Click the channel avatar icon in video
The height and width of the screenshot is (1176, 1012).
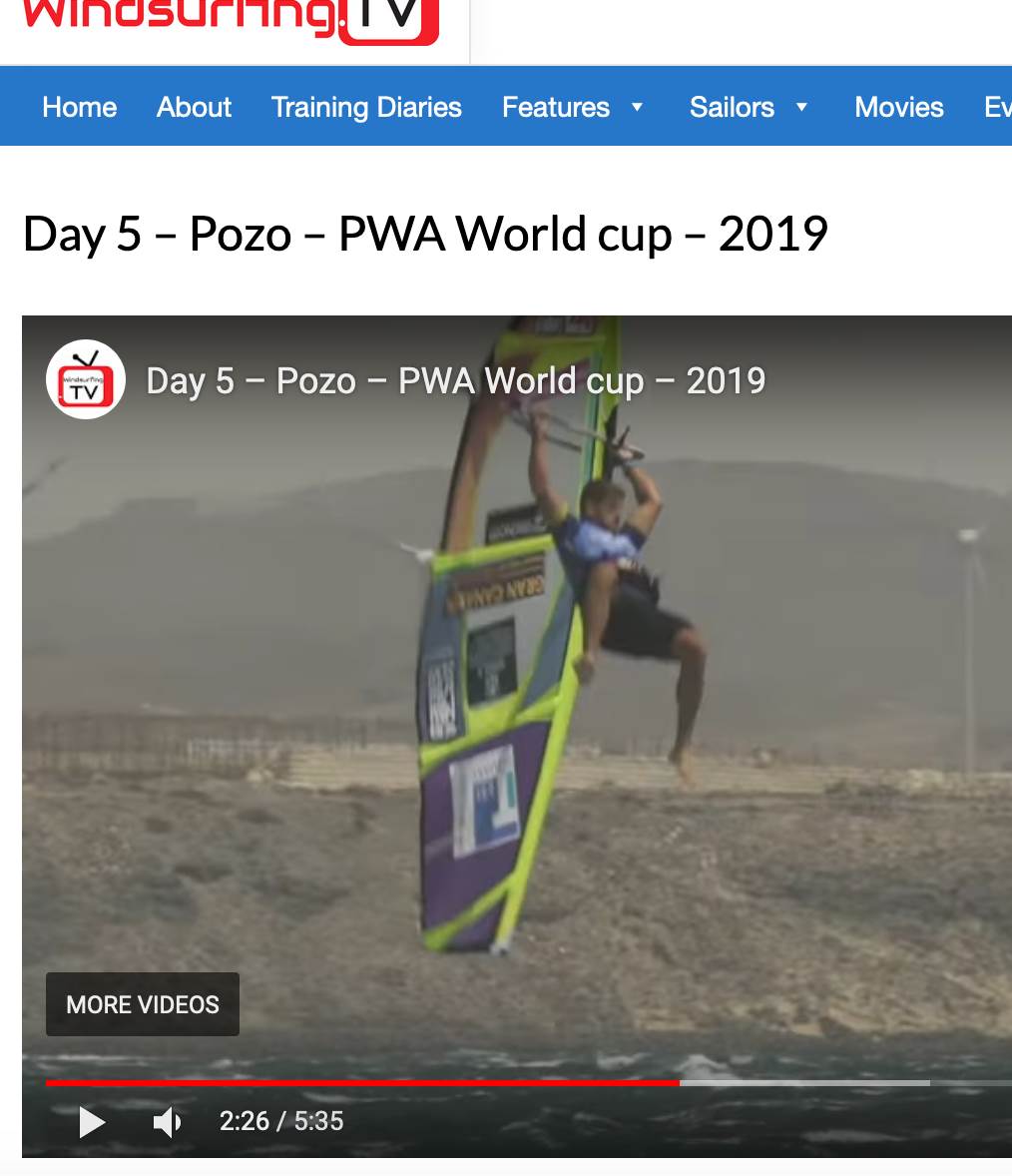click(86, 379)
